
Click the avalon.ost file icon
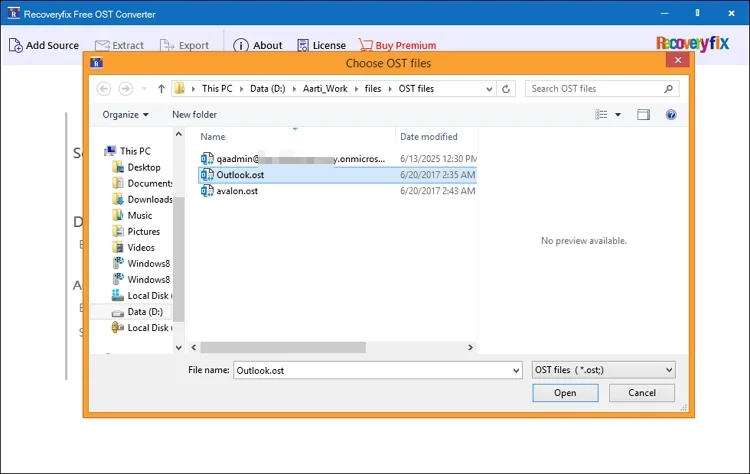pyautogui.click(x=207, y=191)
